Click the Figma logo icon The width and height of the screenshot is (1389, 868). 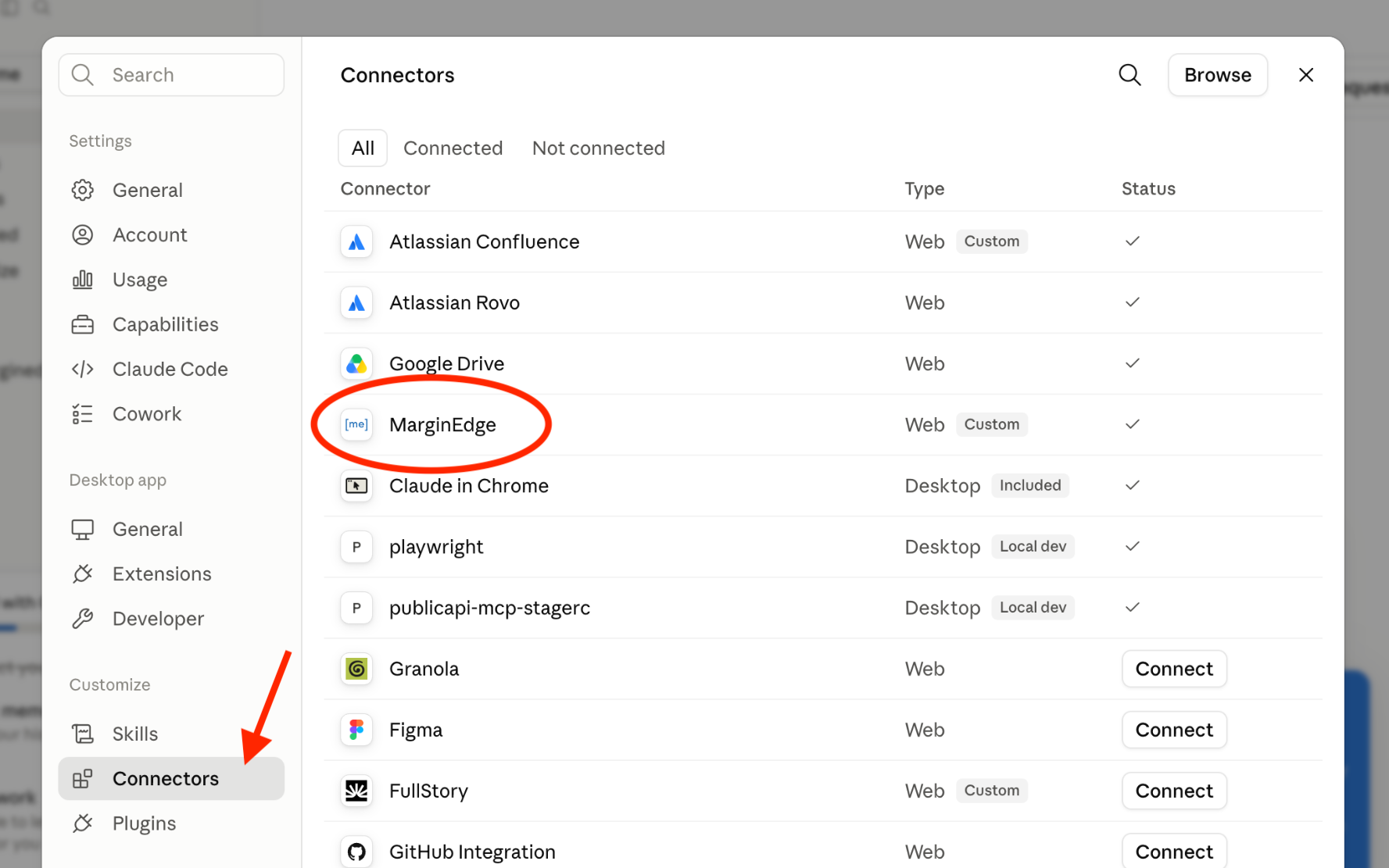coord(356,730)
